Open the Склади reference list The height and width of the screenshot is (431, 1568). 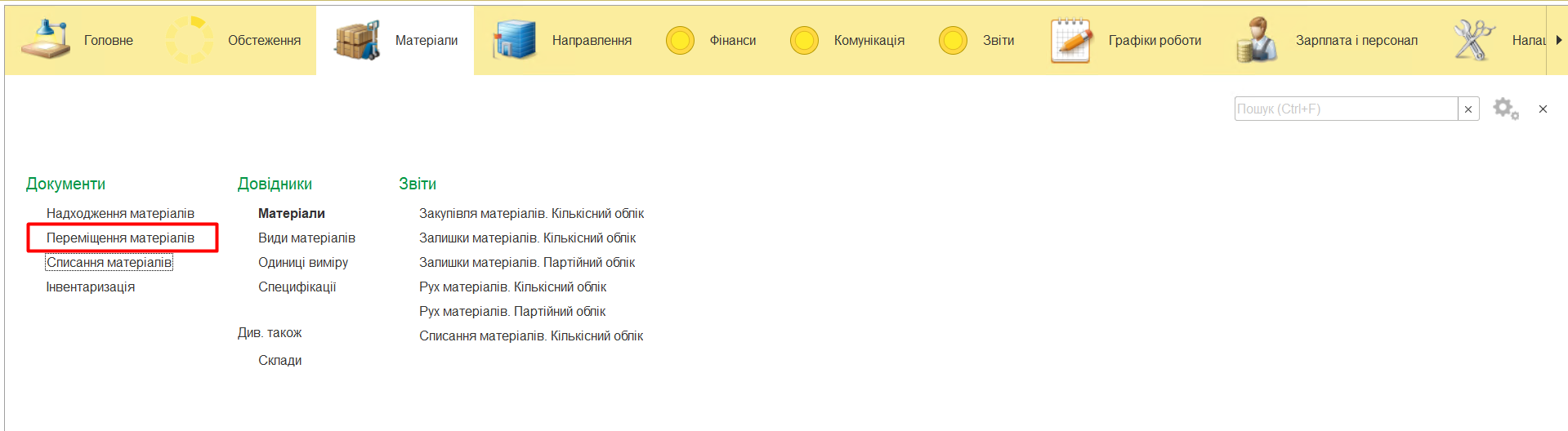pos(279,361)
